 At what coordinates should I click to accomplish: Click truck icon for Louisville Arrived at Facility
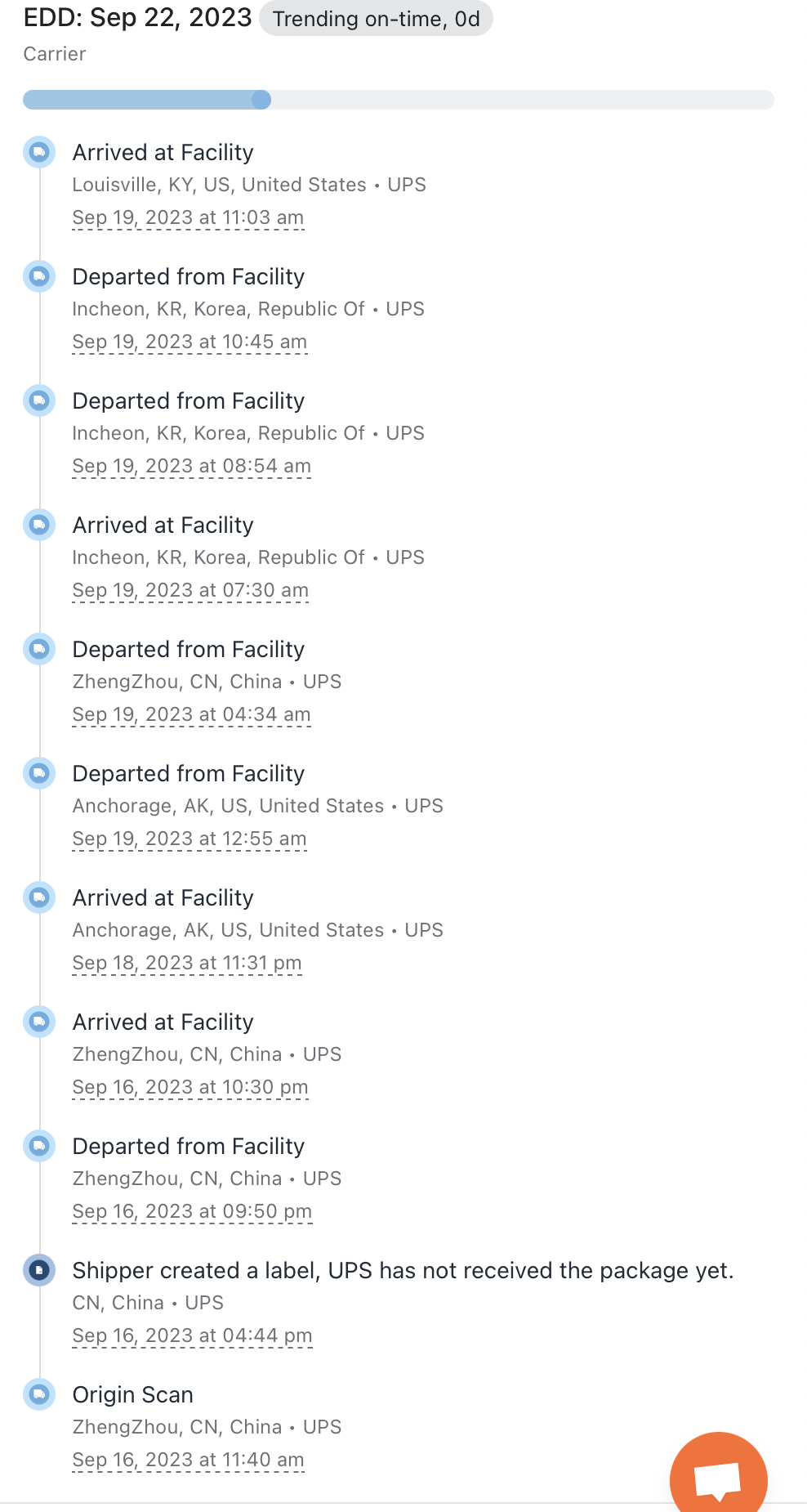pos(39,152)
